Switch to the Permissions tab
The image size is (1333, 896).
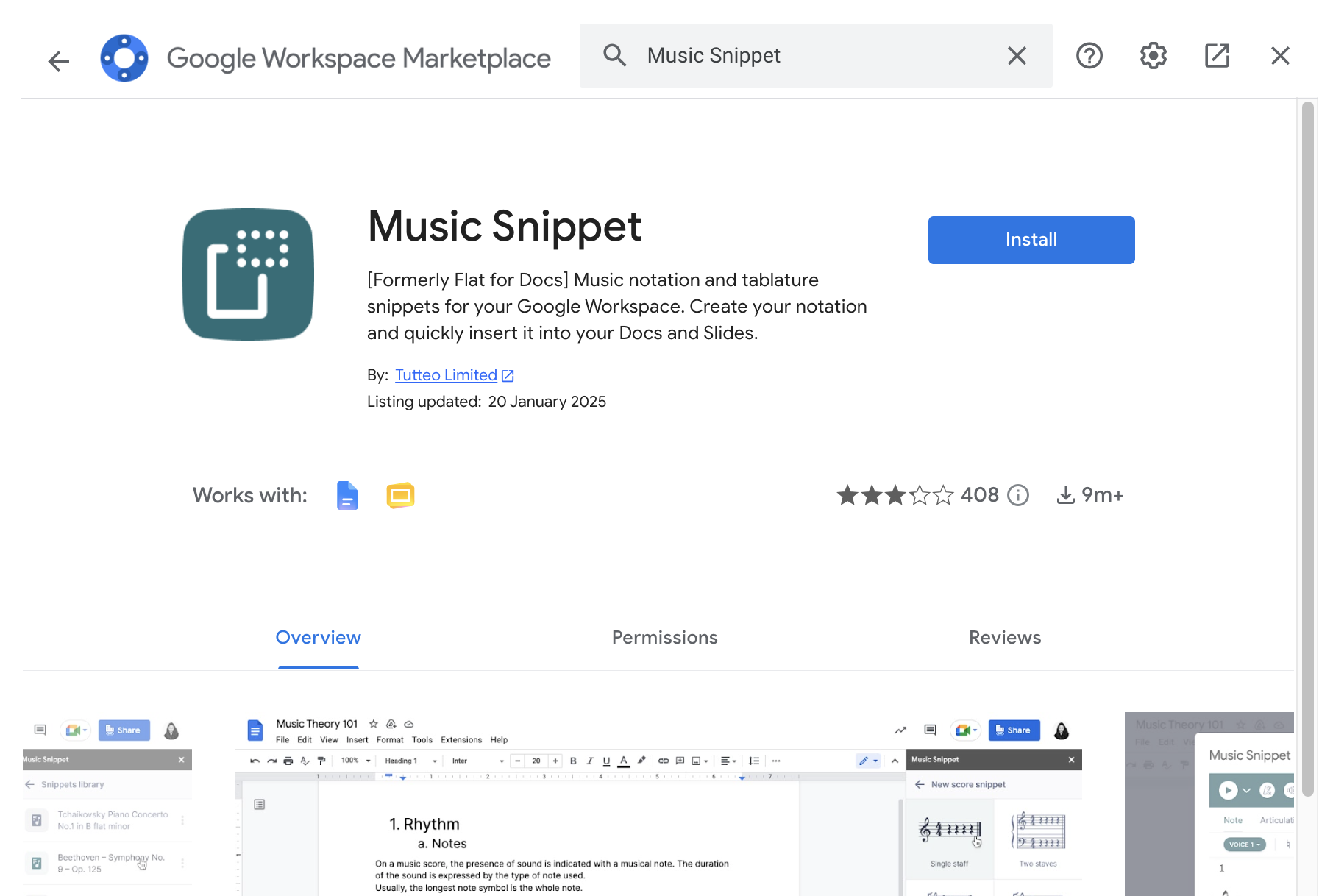[x=665, y=638]
